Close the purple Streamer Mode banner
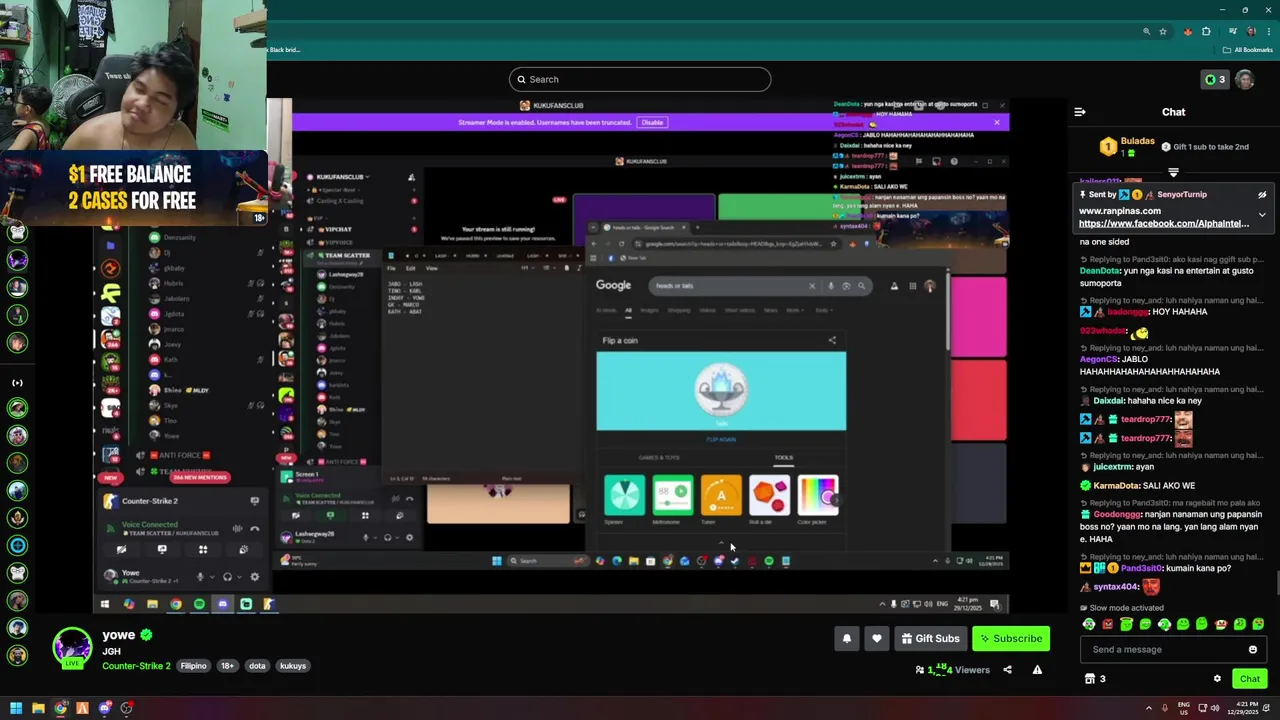 (996, 122)
